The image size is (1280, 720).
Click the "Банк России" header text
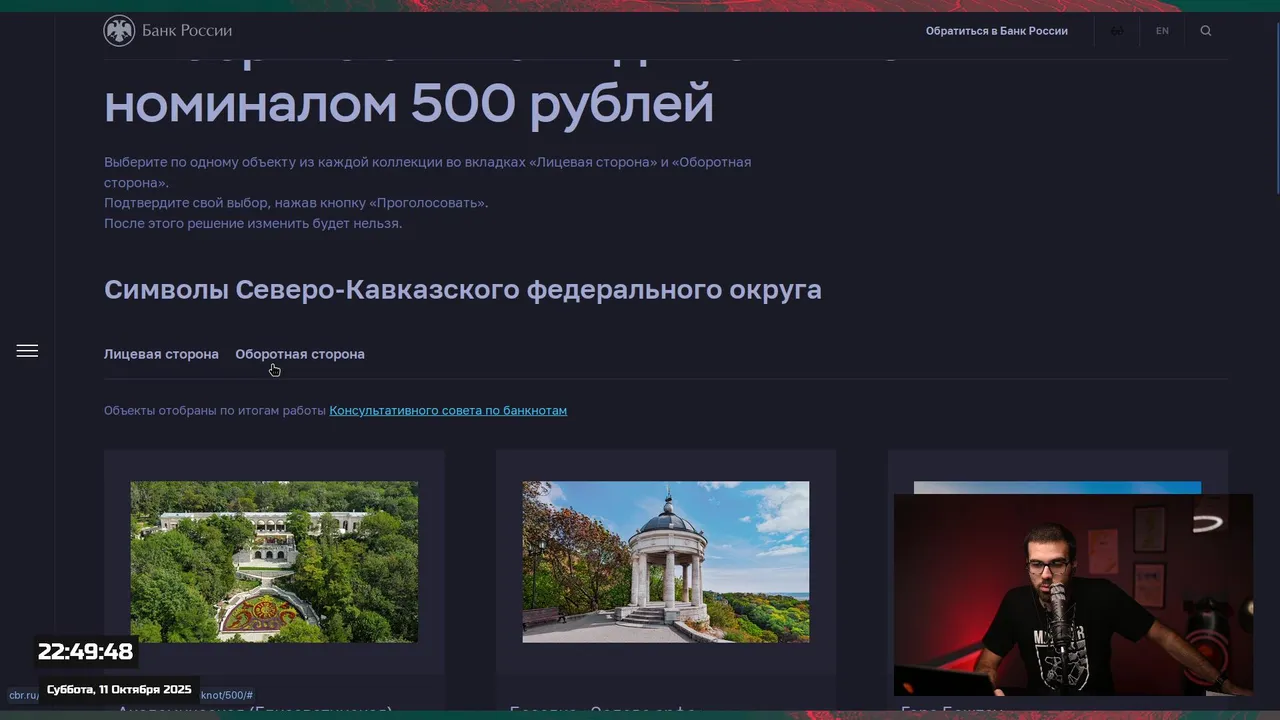[x=187, y=31]
